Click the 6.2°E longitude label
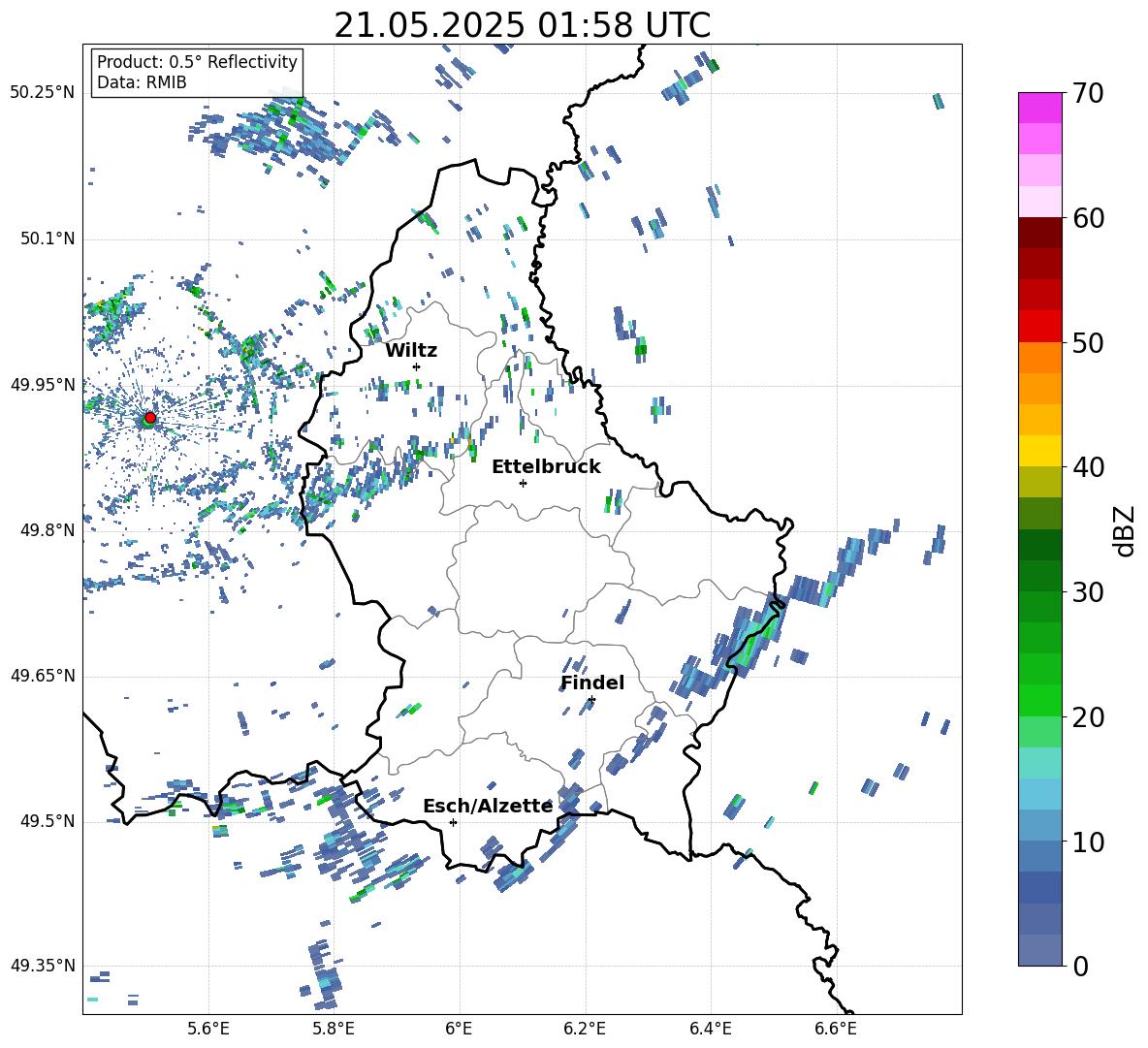The width and height of the screenshot is (1148, 1048). (585, 1029)
